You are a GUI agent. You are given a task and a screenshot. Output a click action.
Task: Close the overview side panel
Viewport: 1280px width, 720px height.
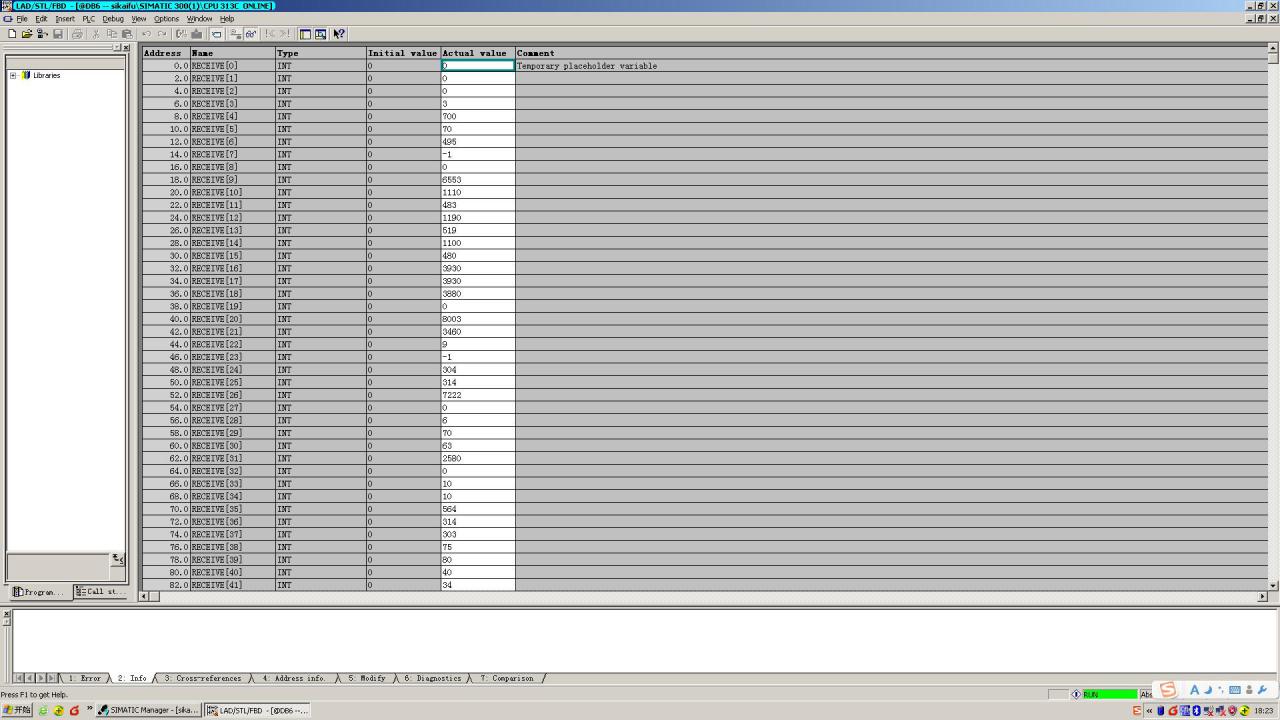click(x=125, y=47)
